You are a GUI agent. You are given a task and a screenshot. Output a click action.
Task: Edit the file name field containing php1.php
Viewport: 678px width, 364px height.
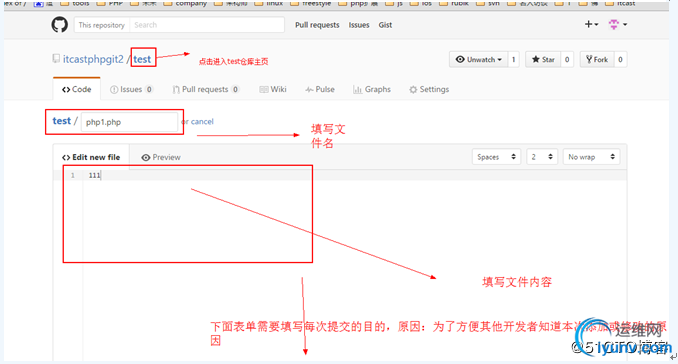click(x=129, y=122)
